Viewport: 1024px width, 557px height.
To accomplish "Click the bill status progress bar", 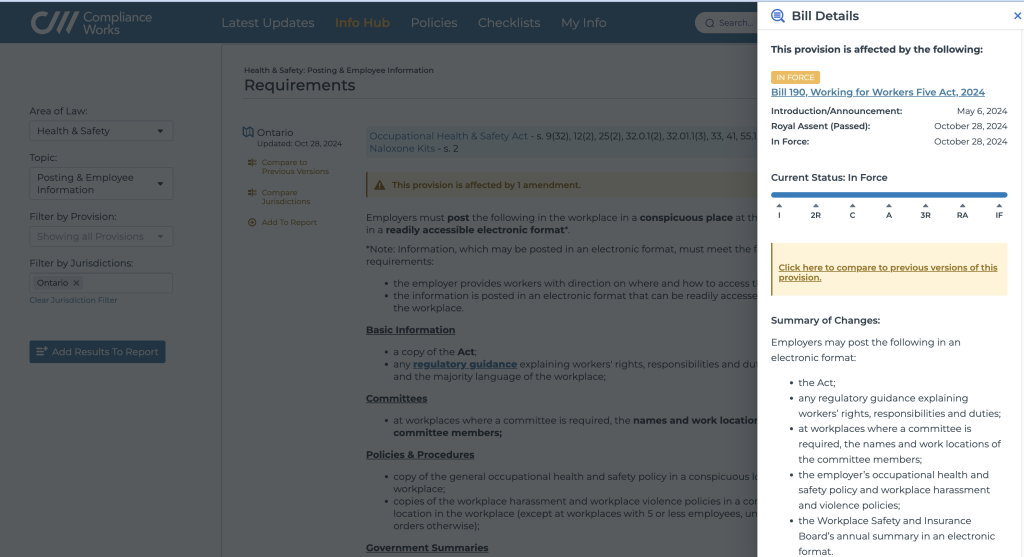I will 889,195.
